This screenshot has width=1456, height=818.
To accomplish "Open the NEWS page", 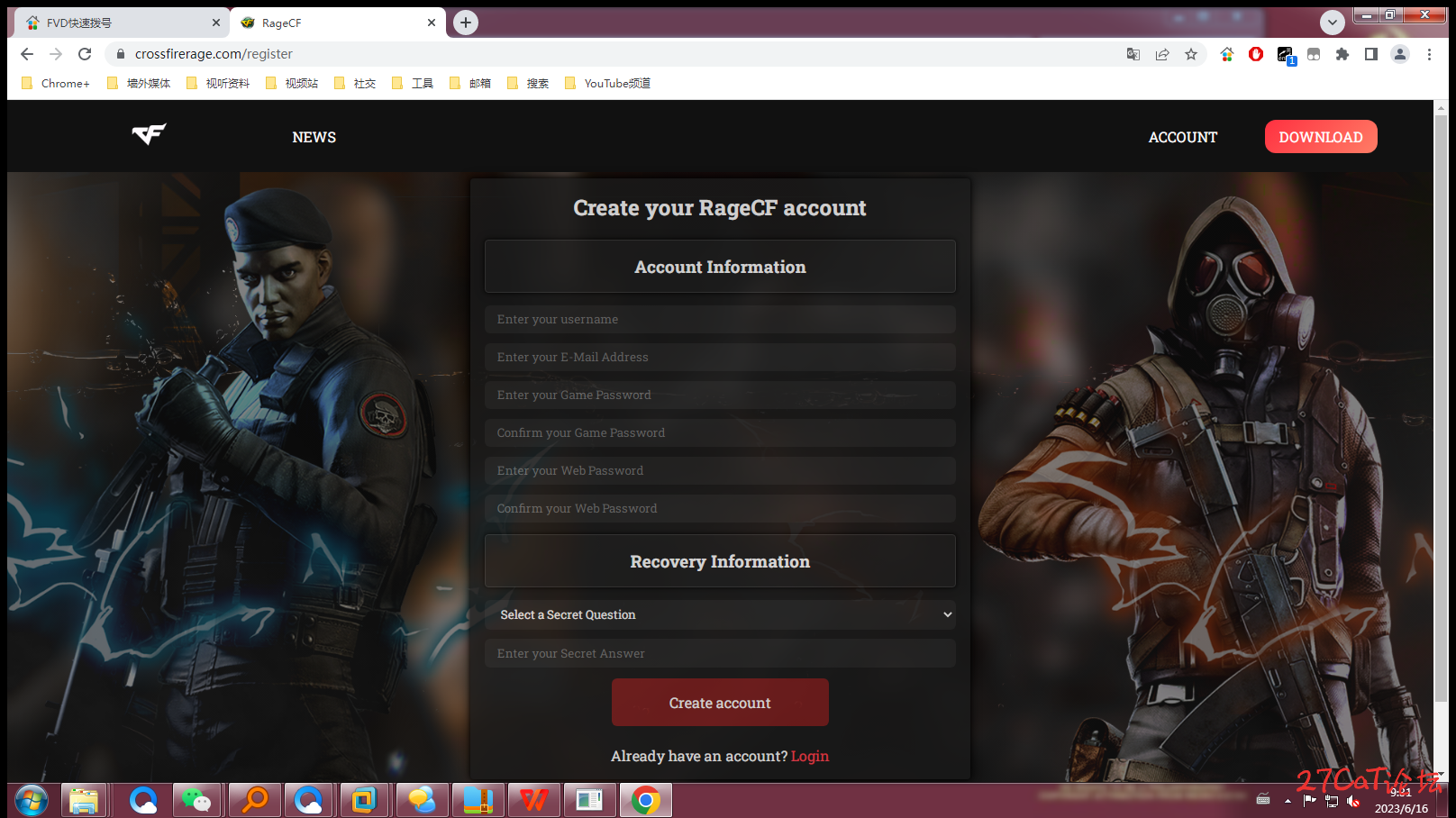I will 314,137.
